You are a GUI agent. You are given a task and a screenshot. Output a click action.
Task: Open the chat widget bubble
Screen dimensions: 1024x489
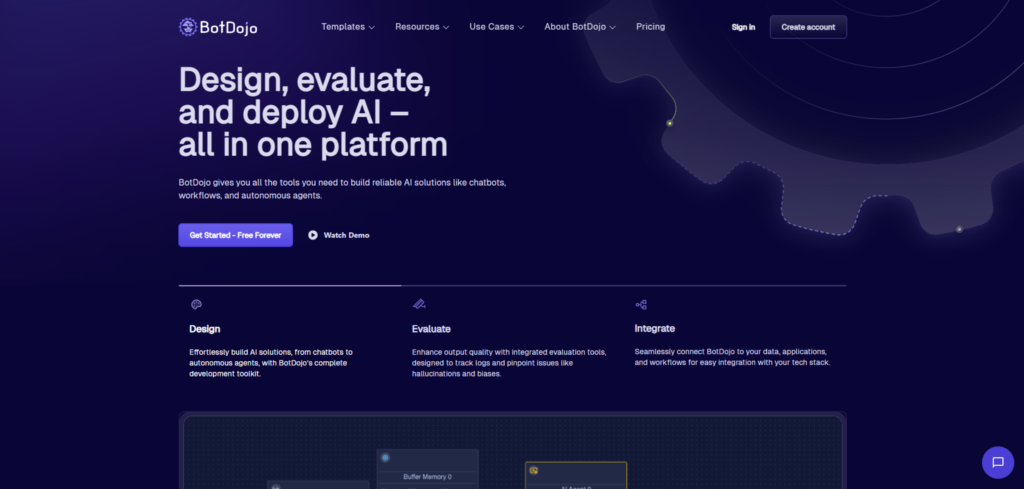(998, 462)
